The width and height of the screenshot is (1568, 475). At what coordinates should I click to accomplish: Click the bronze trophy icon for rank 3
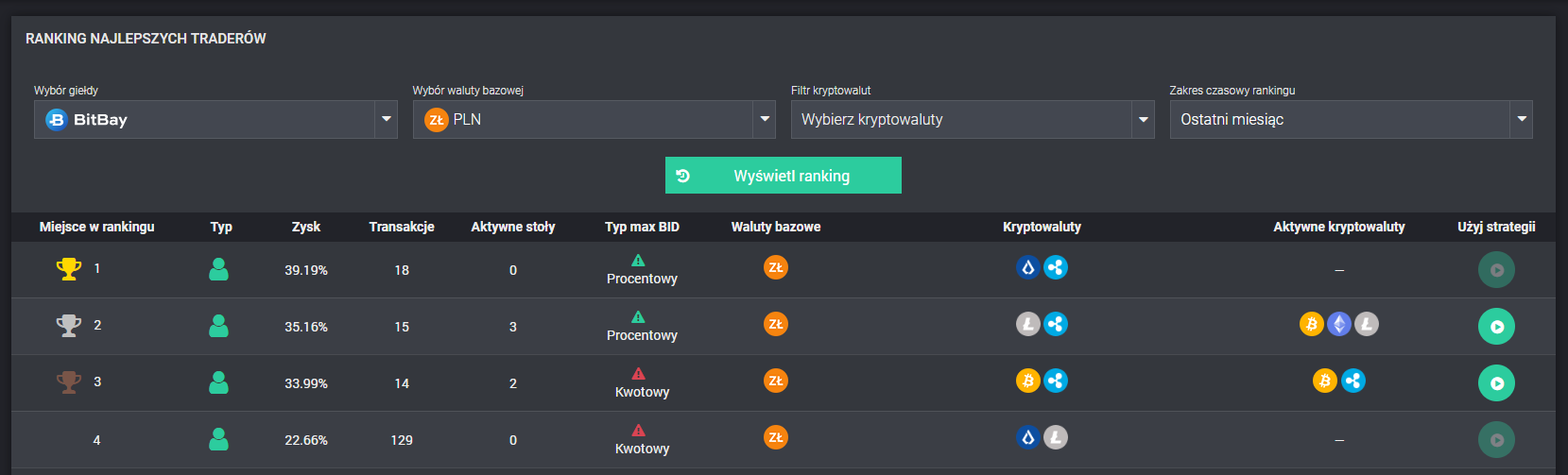pos(69,382)
